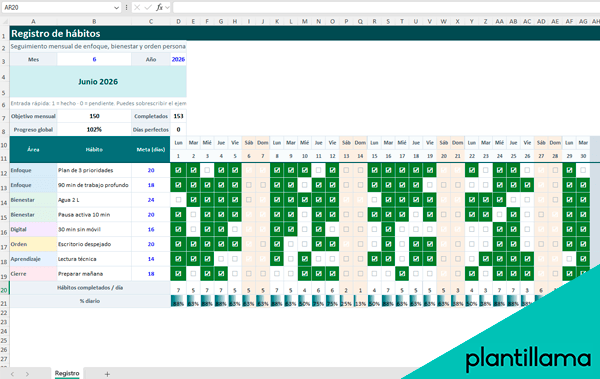Select meta value 16 for 30 min sin móvil
This screenshot has width=600, height=379.
click(151, 229)
